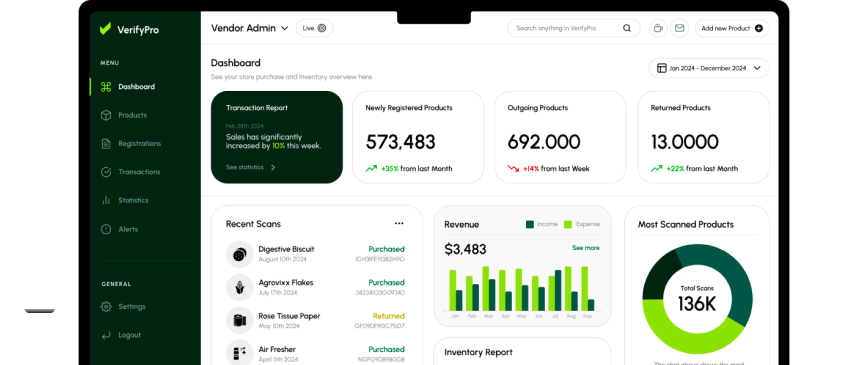Screen dimensions: 868x365
Task: Click the search anything in VerifyPro field
Action: [574, 28]
